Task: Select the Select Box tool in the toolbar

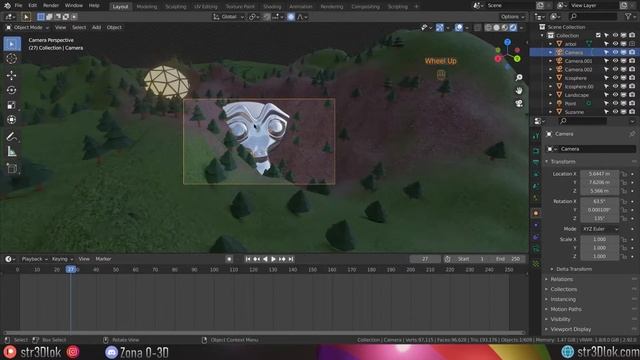Action: point(12,44)
